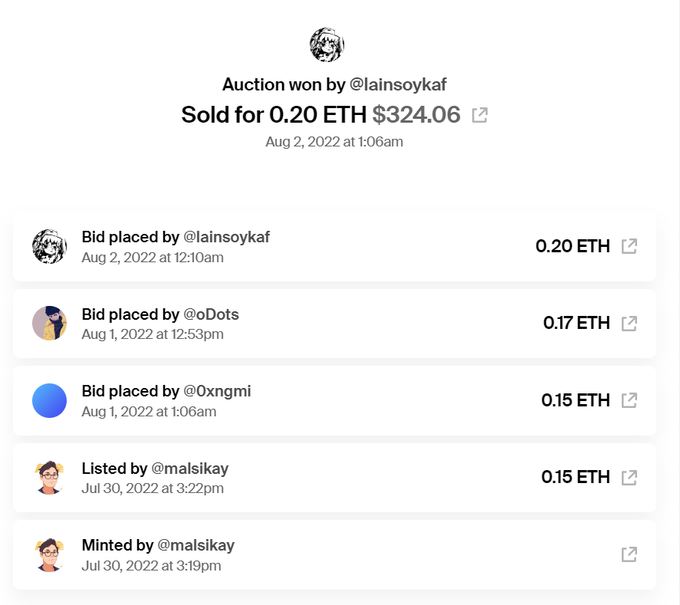Open external link next to the $324.06 sale price
Viewport: 680px width, 605px height.
pyautogui.click(x=480, y=116)
